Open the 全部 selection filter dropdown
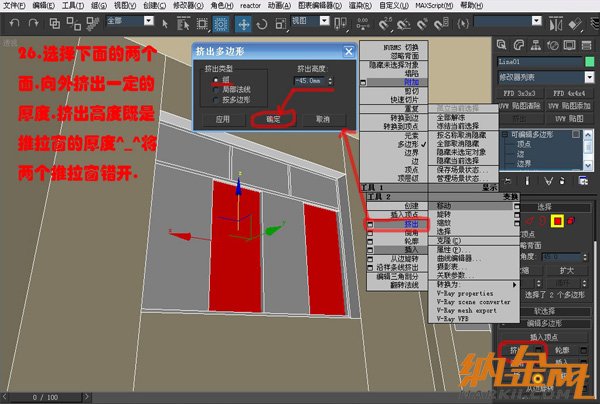 click(148, 21)
